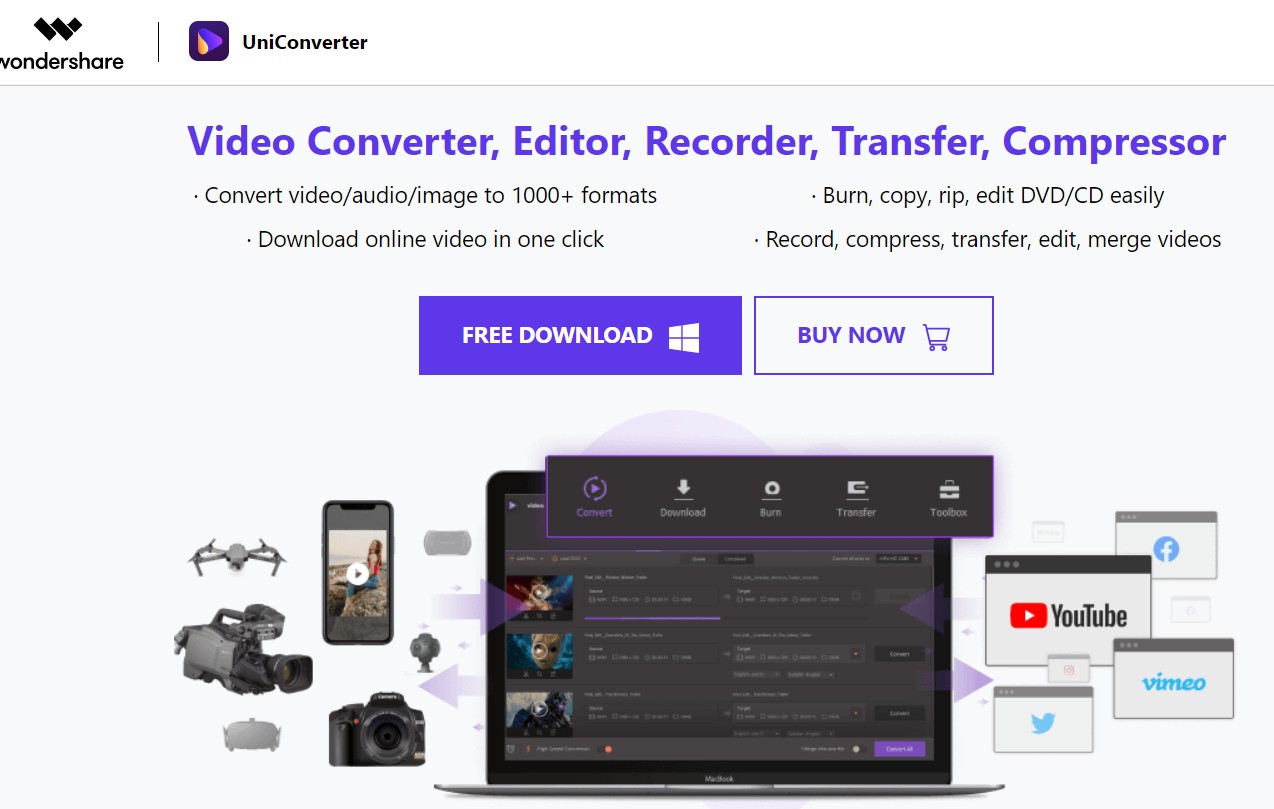Viewport: 1274px width, 809px height.
Task: Switch to the left conversion list tab
Action: 698,559
